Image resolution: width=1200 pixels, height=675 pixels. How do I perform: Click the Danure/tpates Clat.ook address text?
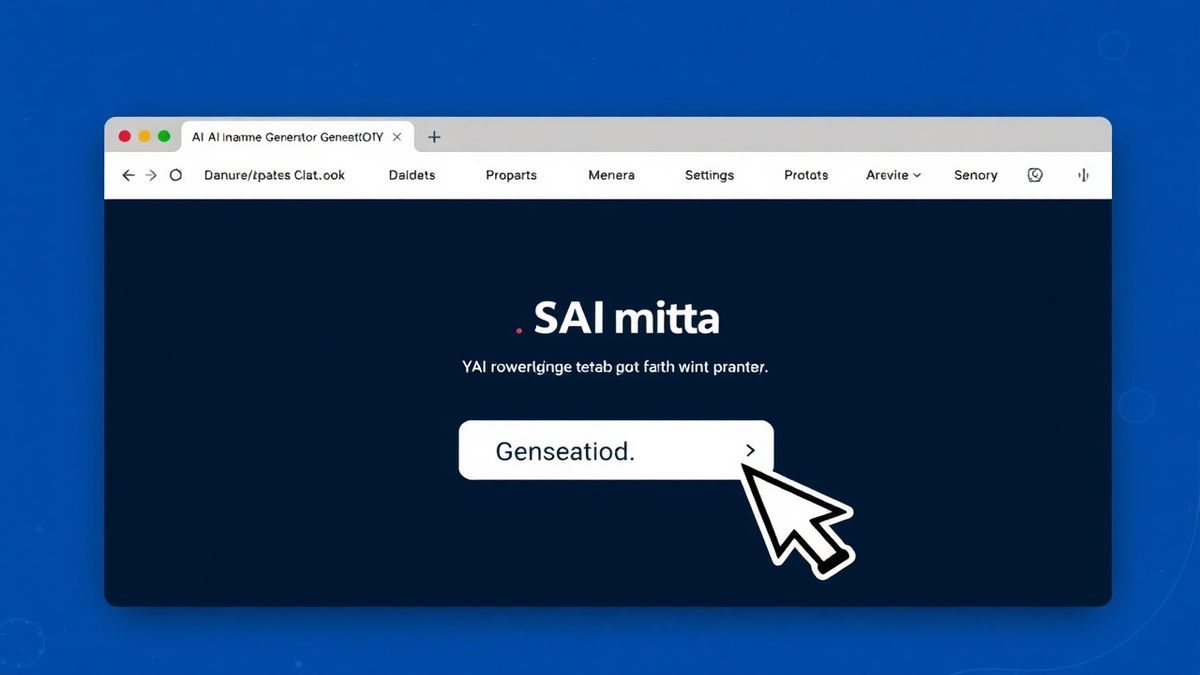(x=274, y=175)
